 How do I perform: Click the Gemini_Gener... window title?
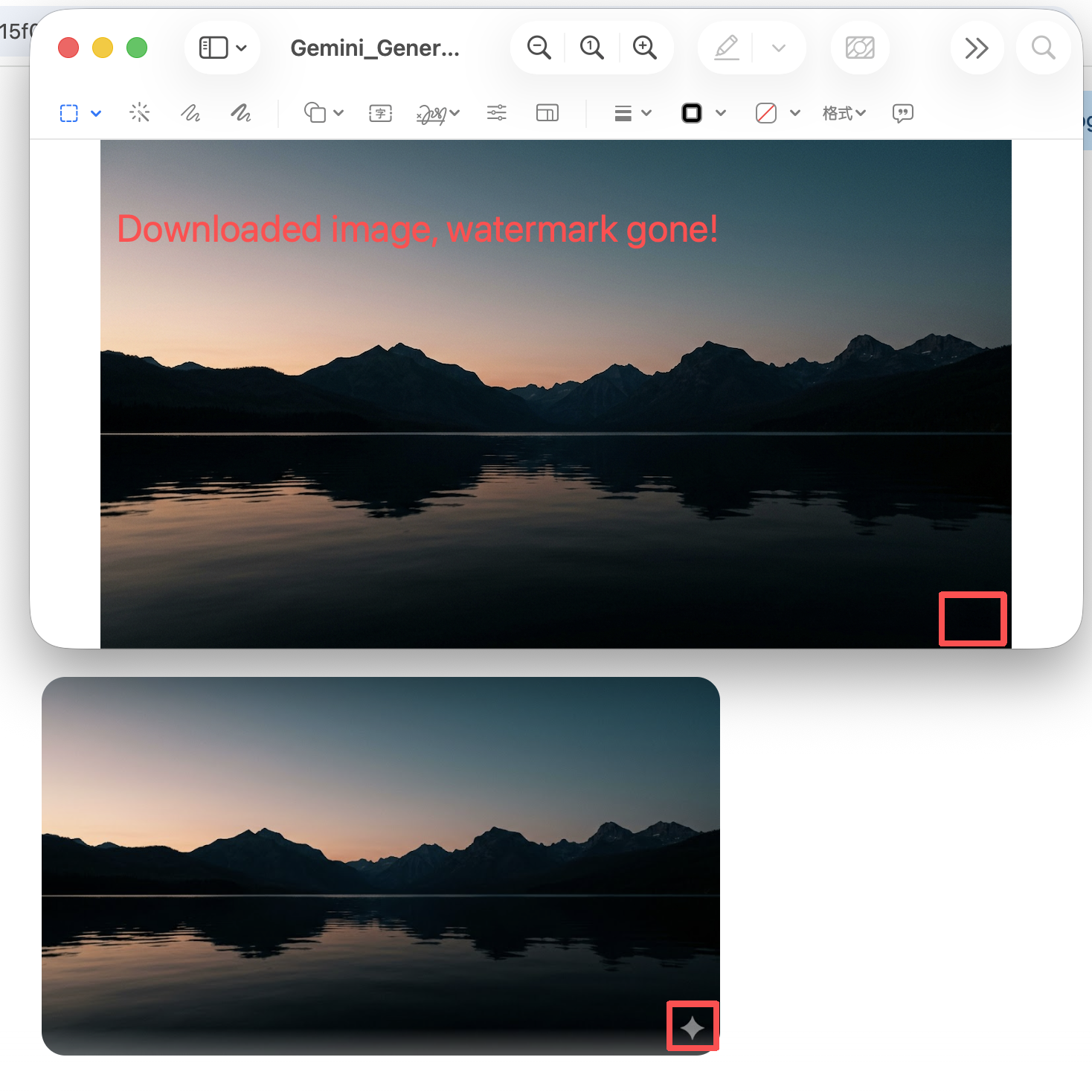375,48
